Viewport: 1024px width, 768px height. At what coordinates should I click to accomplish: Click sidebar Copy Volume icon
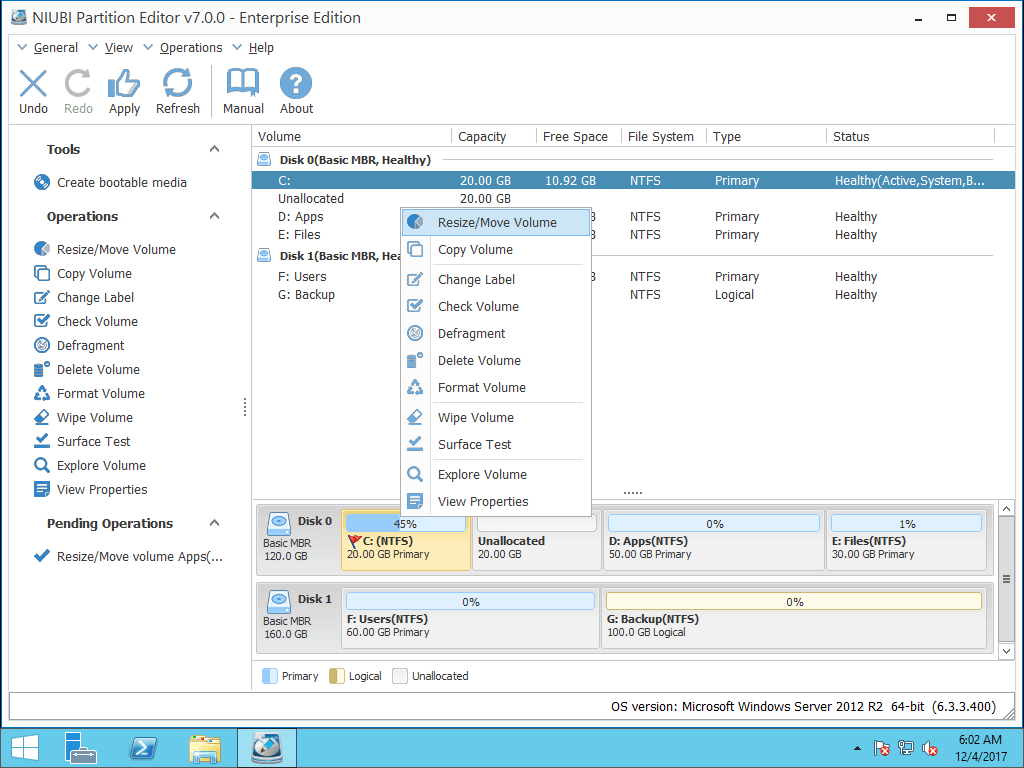(42, 273)
